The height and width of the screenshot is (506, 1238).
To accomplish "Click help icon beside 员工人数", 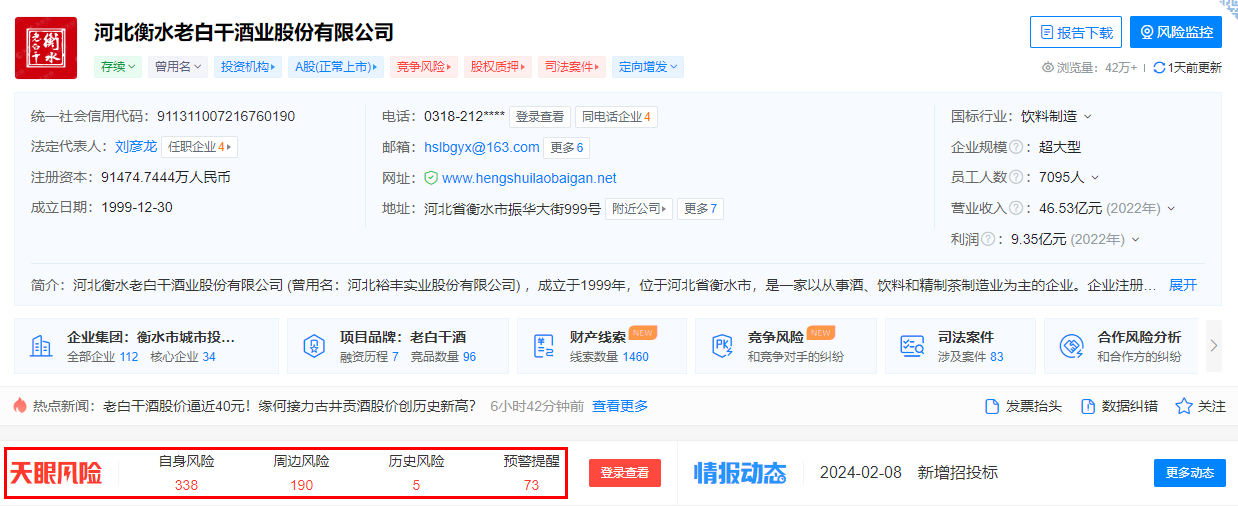I will click(x=1016, y=177).
